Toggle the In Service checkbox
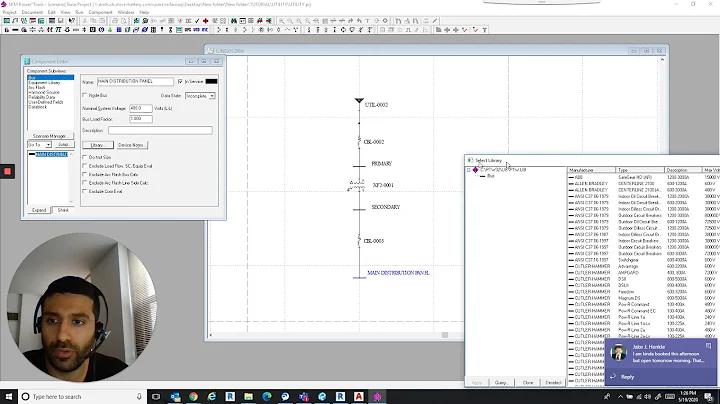The image size is (720, 404). (180, 81)
